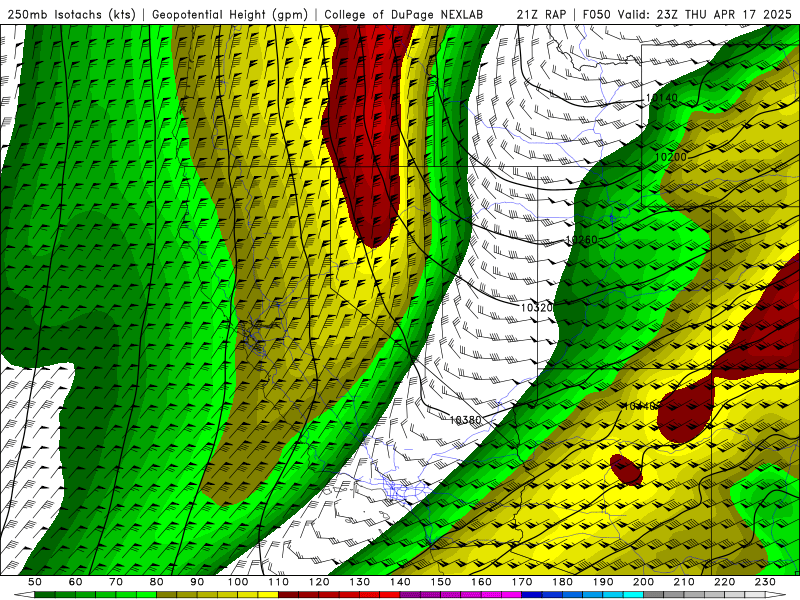800x600 pixels.
Task: Select the College of DuPage NEXLAB credit text
Action: point(404,14)
